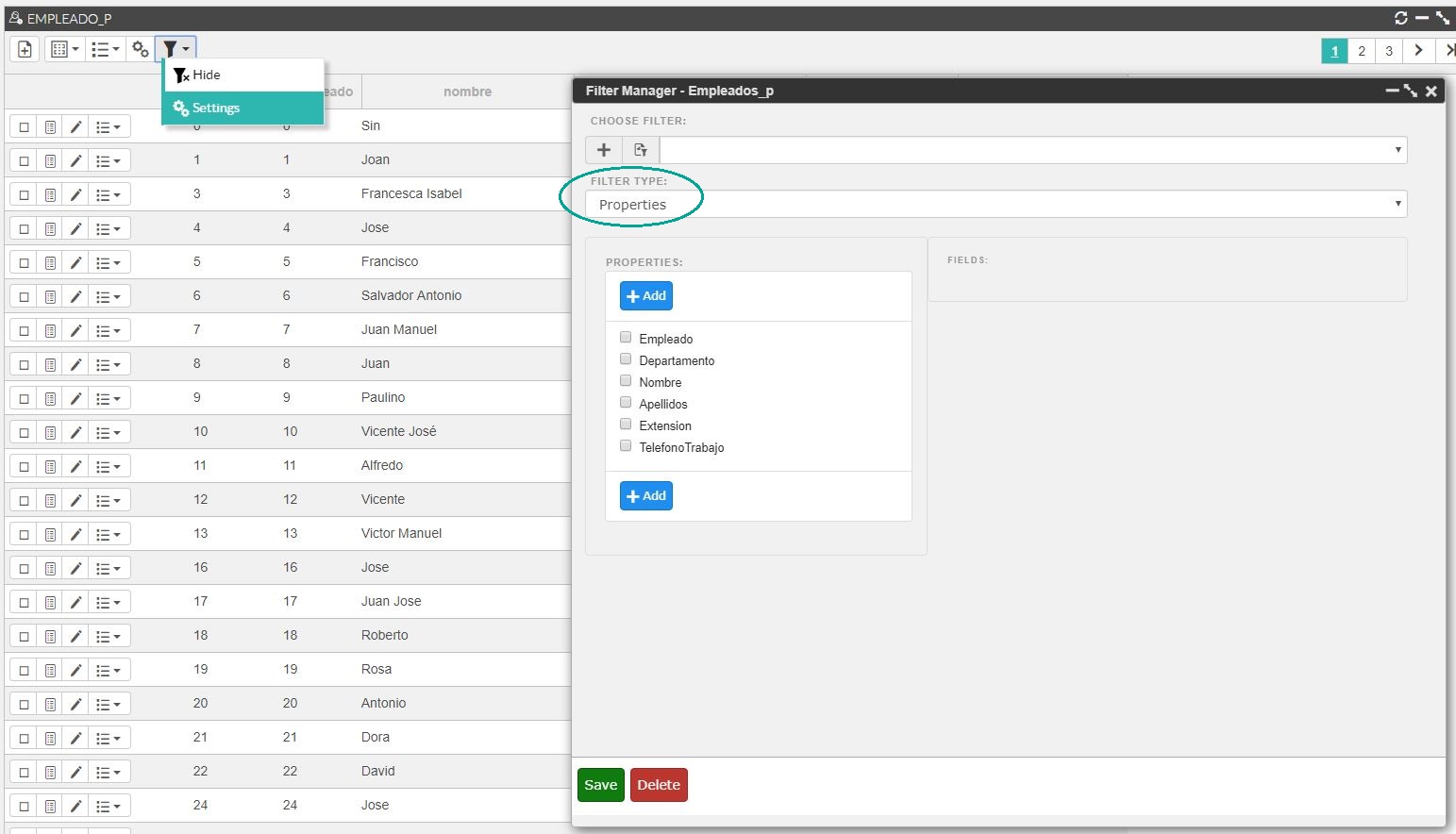Image resolution: width=1456 pixels, height=834 pixels.
Task: Click the new record icon in toolbar
Action: point(25,49)
